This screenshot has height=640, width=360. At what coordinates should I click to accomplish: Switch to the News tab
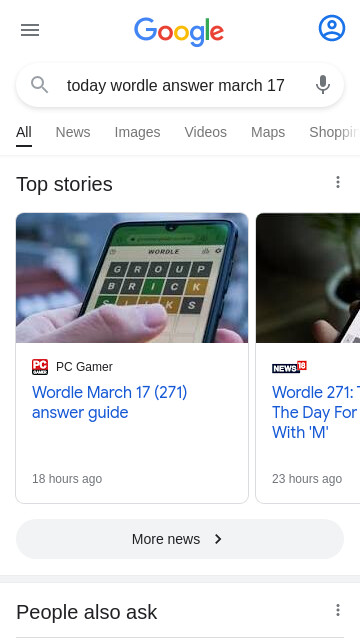point(73,132)
